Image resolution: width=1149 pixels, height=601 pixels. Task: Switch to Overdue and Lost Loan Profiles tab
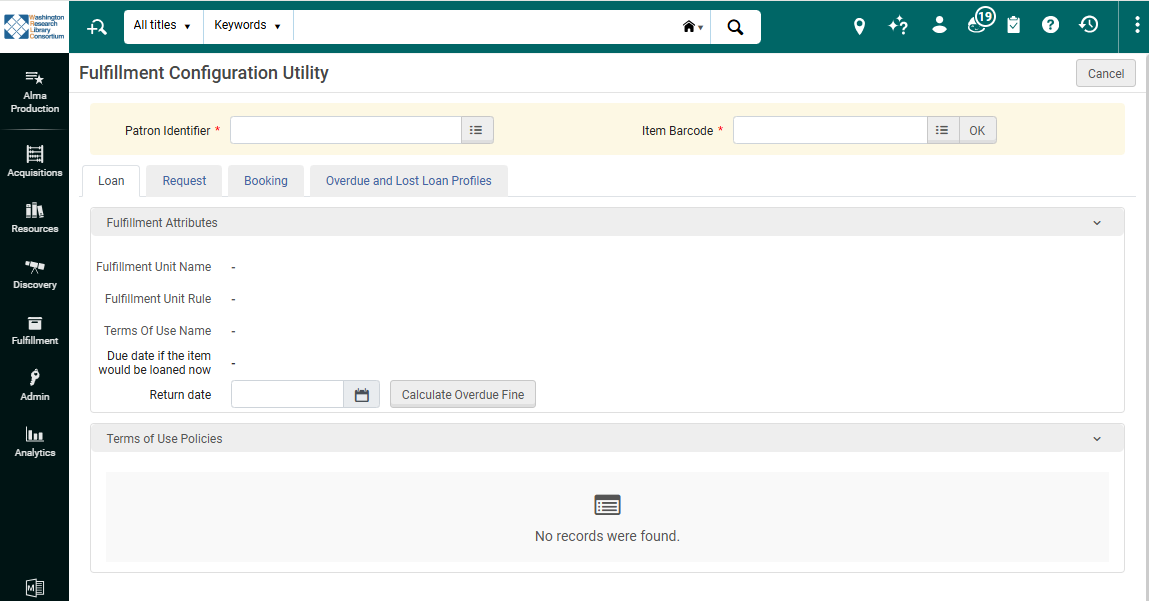click(x=408, y=181)
